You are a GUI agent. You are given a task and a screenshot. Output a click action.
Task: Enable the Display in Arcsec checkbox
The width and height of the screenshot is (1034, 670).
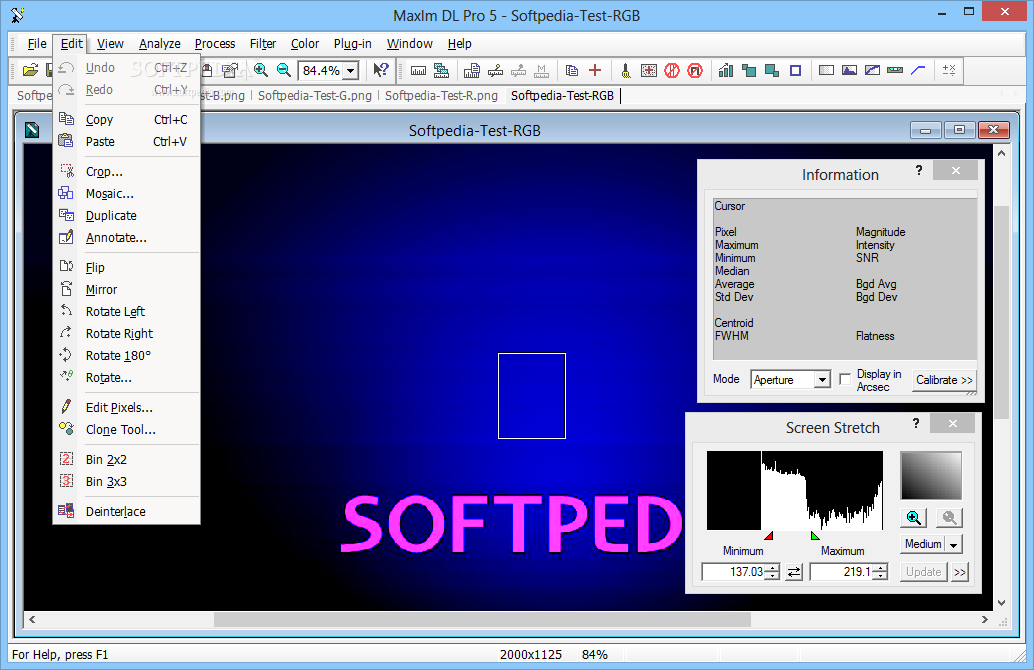coord(845,379)
